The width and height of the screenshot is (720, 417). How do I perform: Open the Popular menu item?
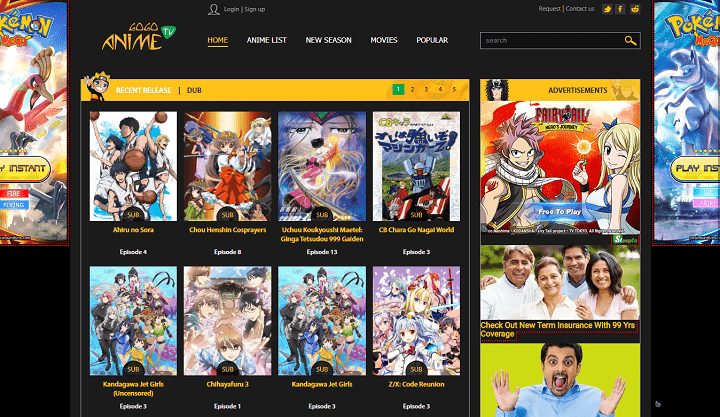(x=432, y=40)
